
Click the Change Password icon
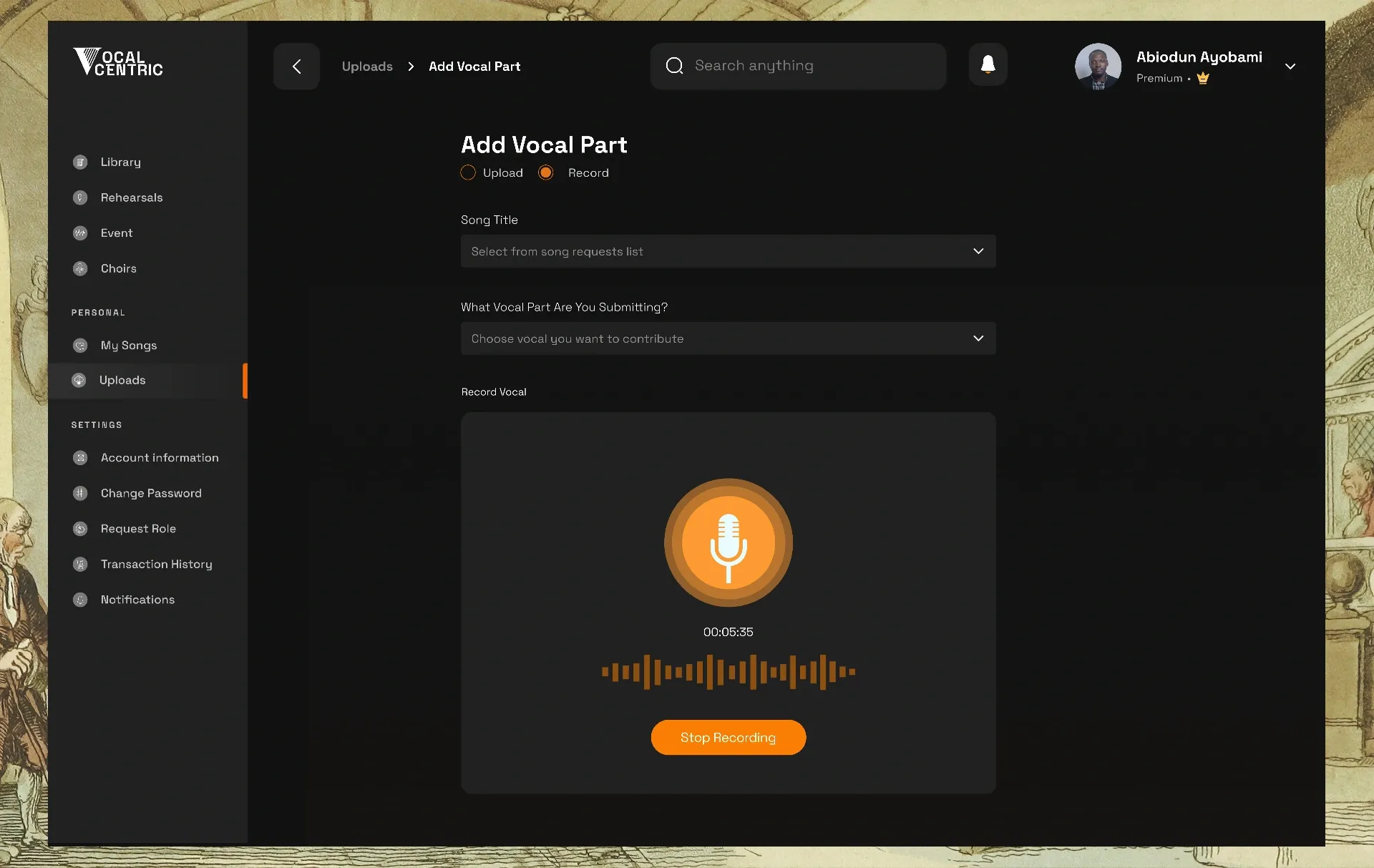(x=80, y=494)
